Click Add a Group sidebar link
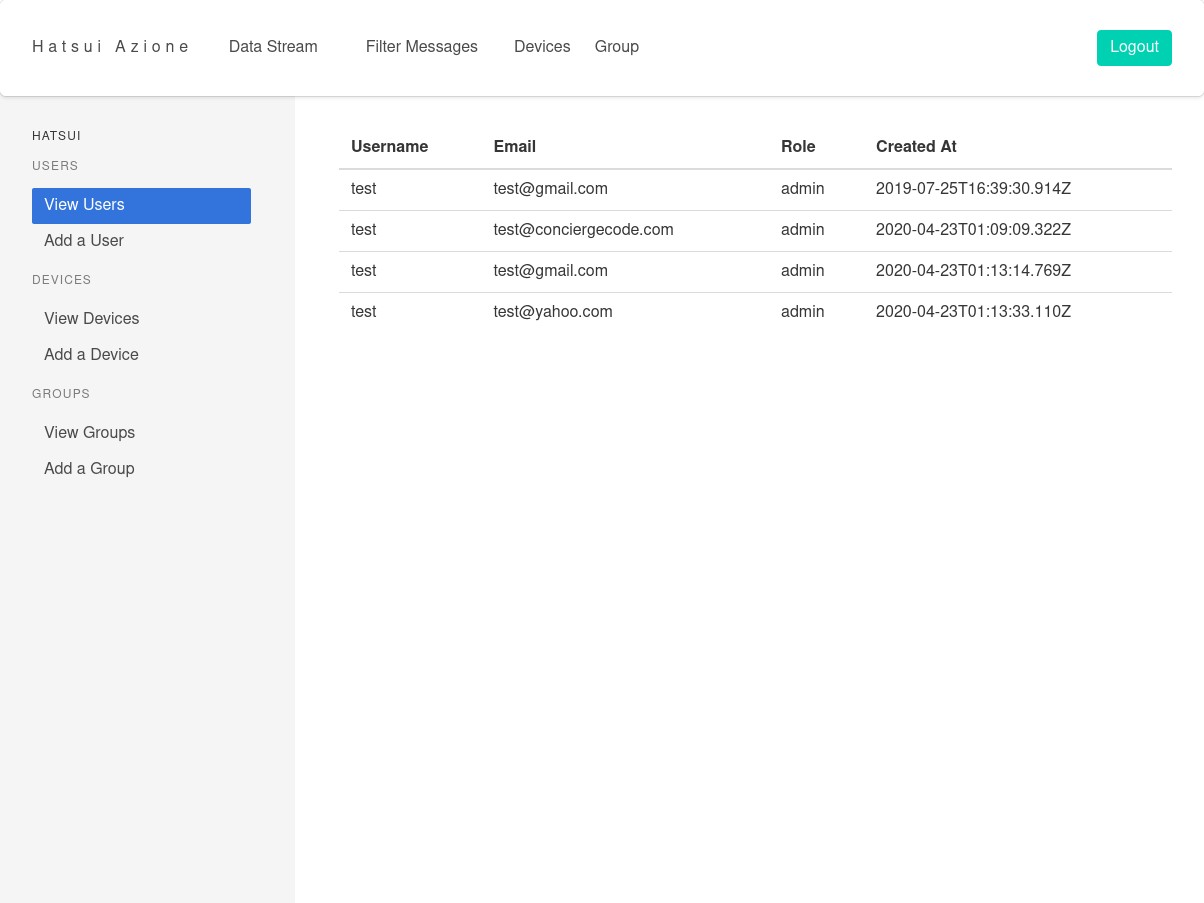Screen dimensions: 1204x903 [89, 469]
